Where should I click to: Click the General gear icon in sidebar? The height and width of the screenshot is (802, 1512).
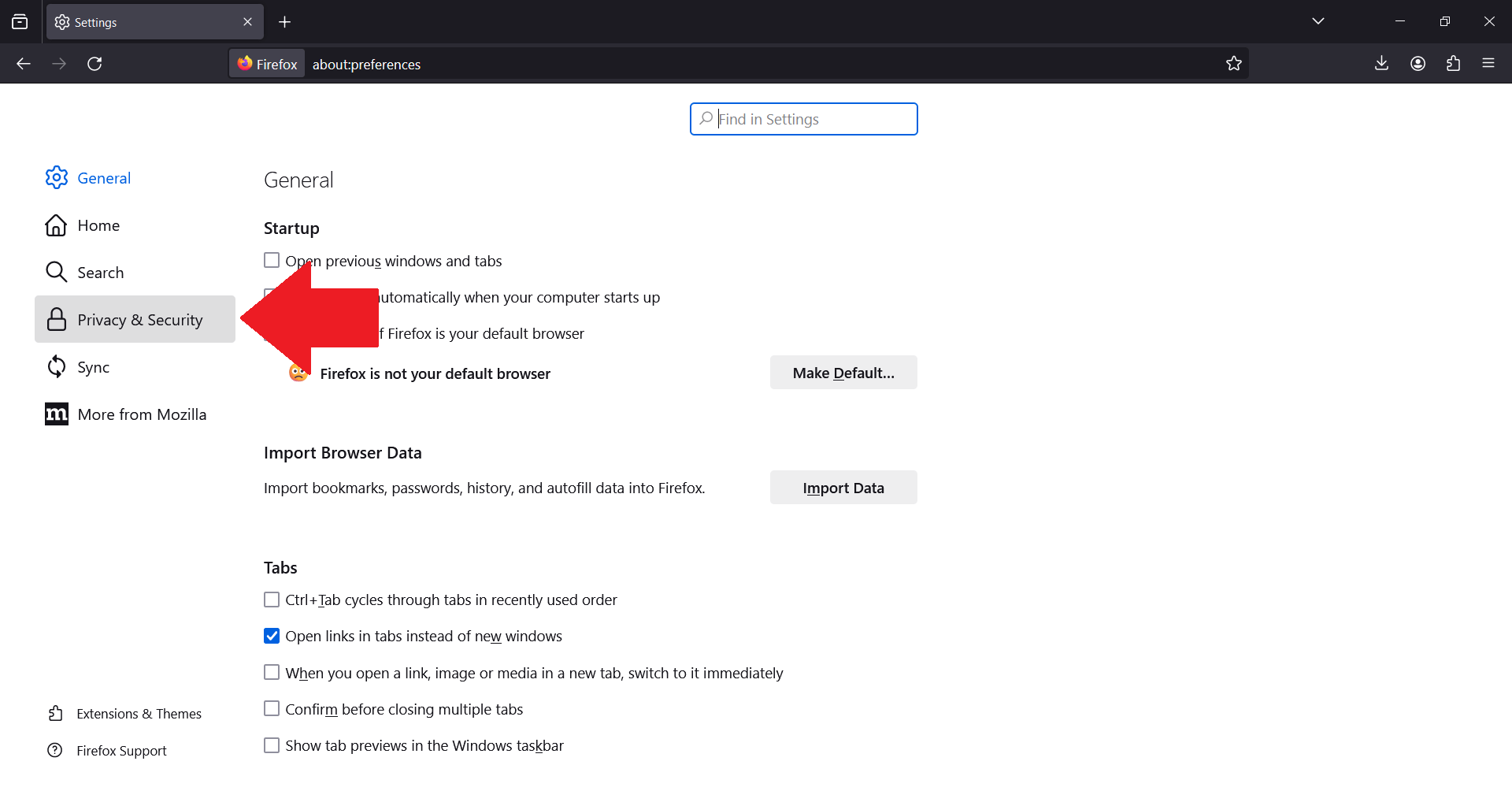[x=56, y=177]
